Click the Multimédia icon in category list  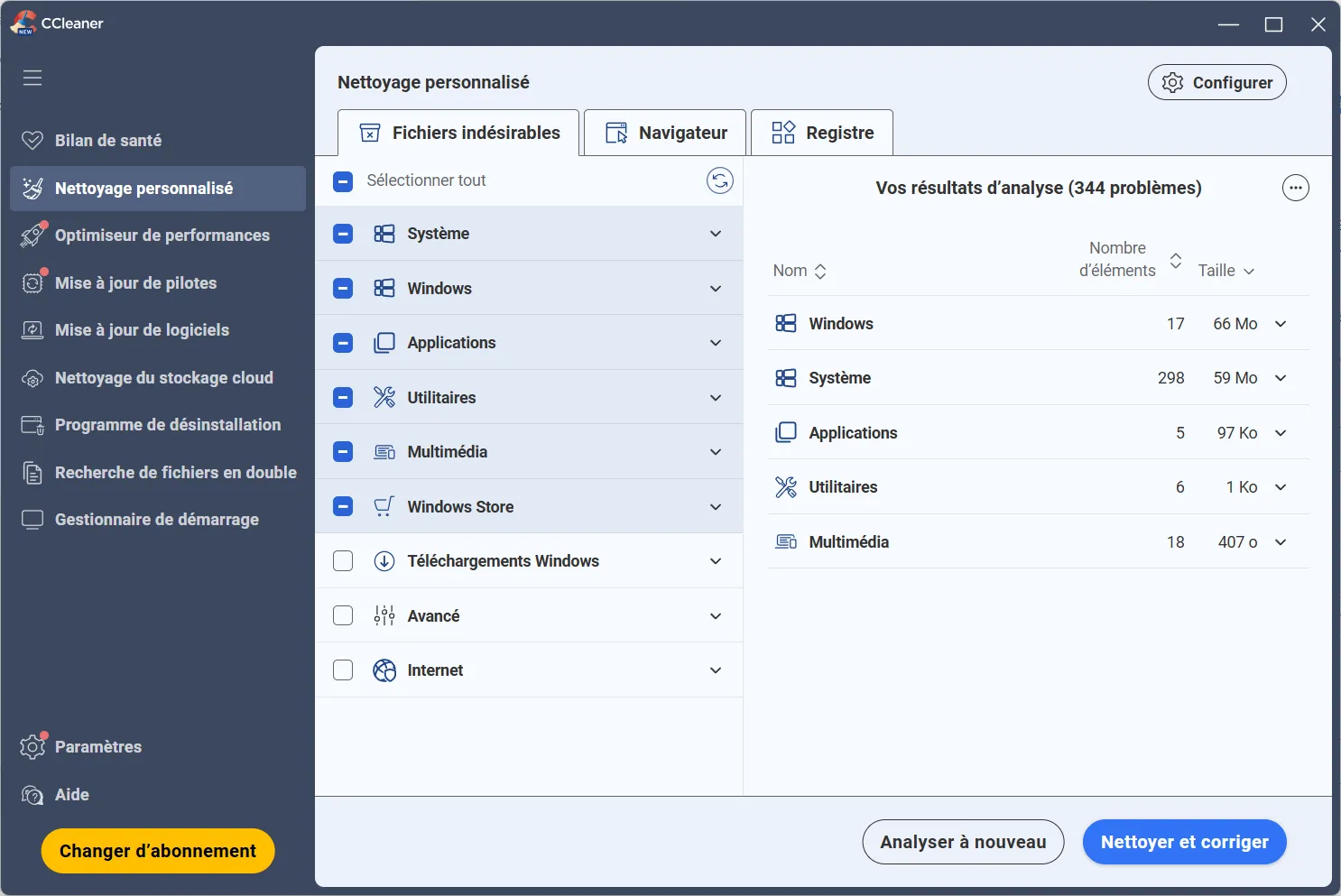tap(384, 452)
